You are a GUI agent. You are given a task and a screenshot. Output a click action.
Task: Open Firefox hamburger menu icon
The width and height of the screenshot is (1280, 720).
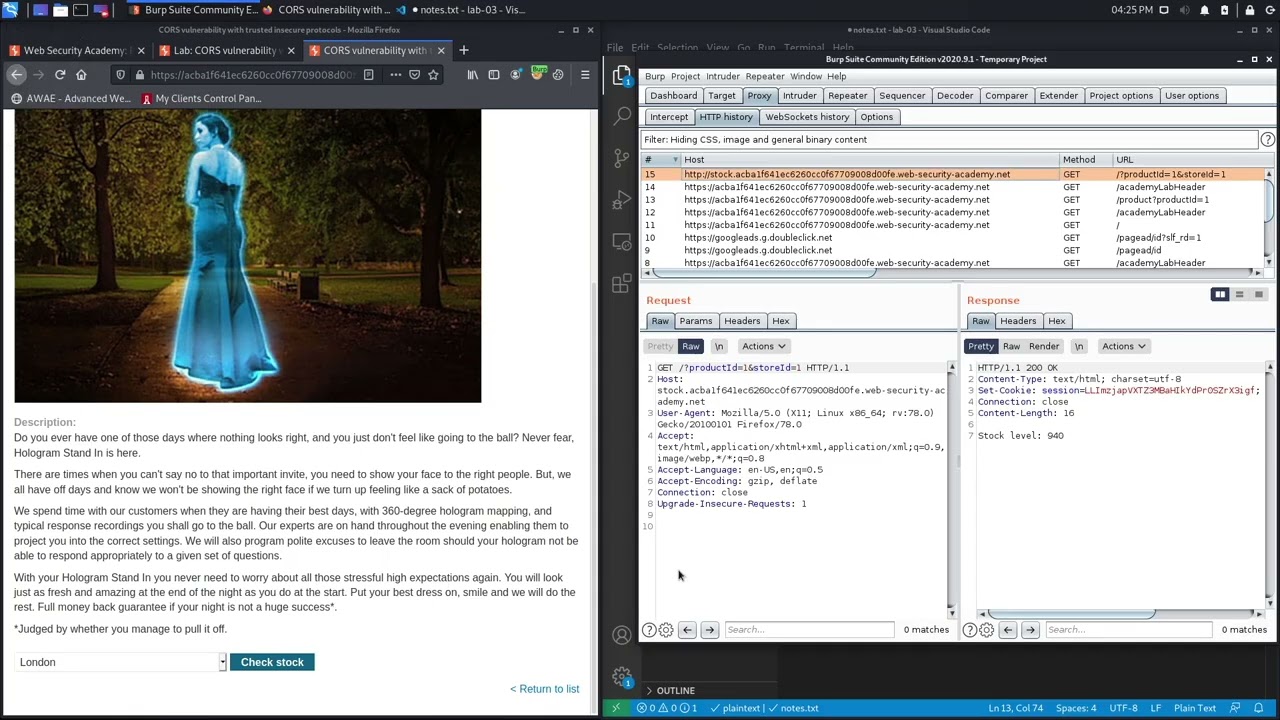pyautogui.click(x=585, y=75)
